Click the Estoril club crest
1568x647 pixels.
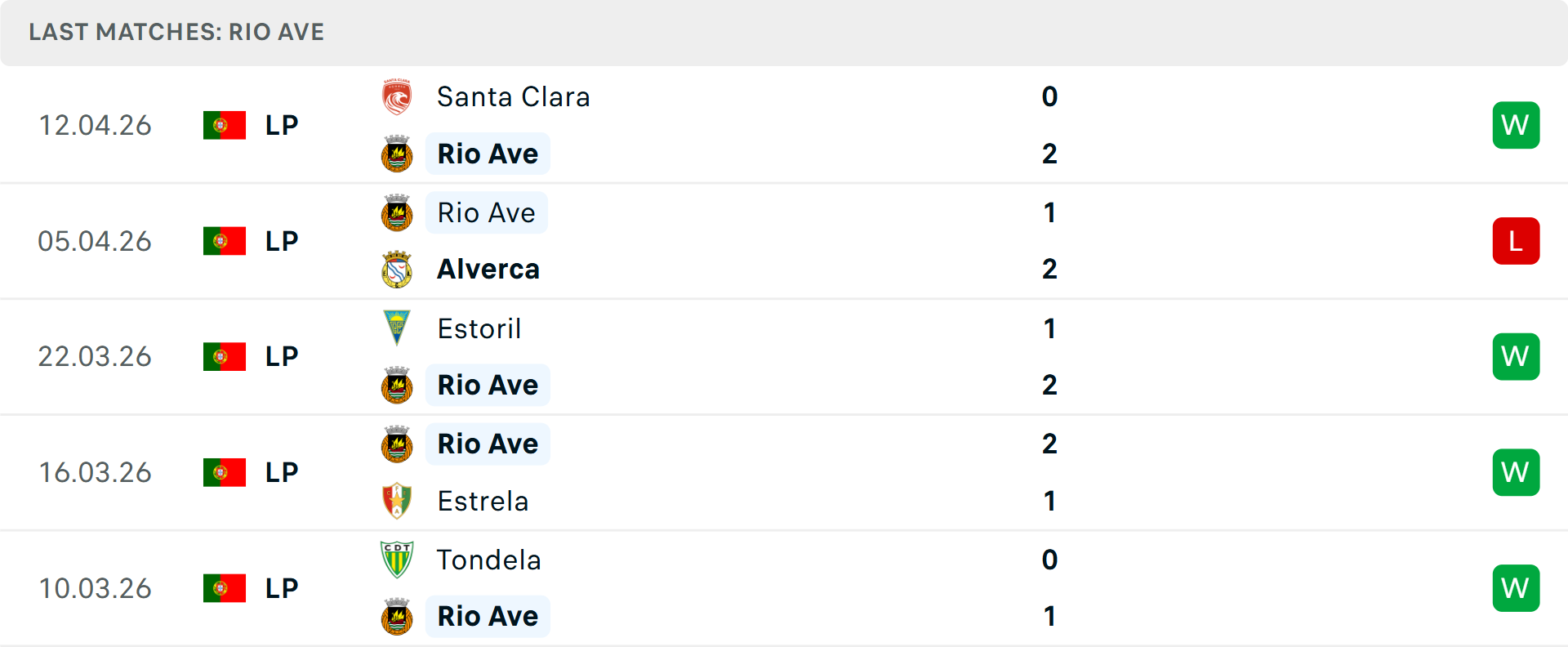point(397,328)
